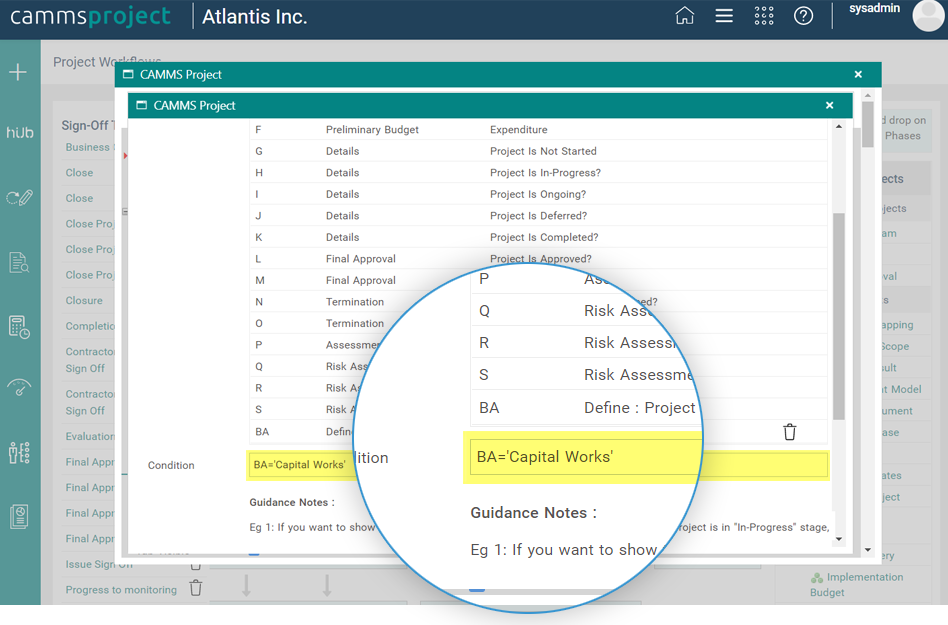Select row G Project Is Not Started
948x625 pixels.
click(x=538, y=151)
